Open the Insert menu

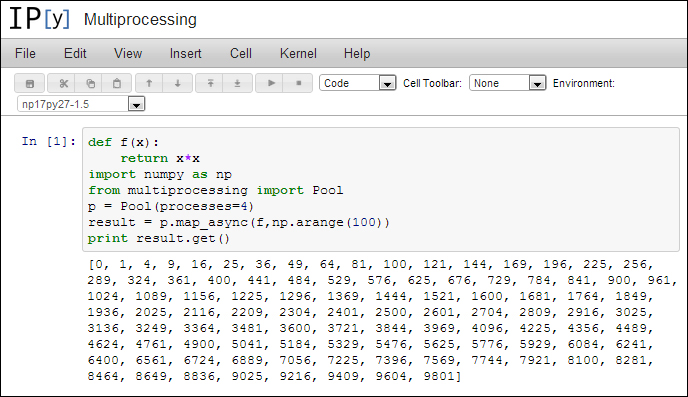click(x=185, y=54)
